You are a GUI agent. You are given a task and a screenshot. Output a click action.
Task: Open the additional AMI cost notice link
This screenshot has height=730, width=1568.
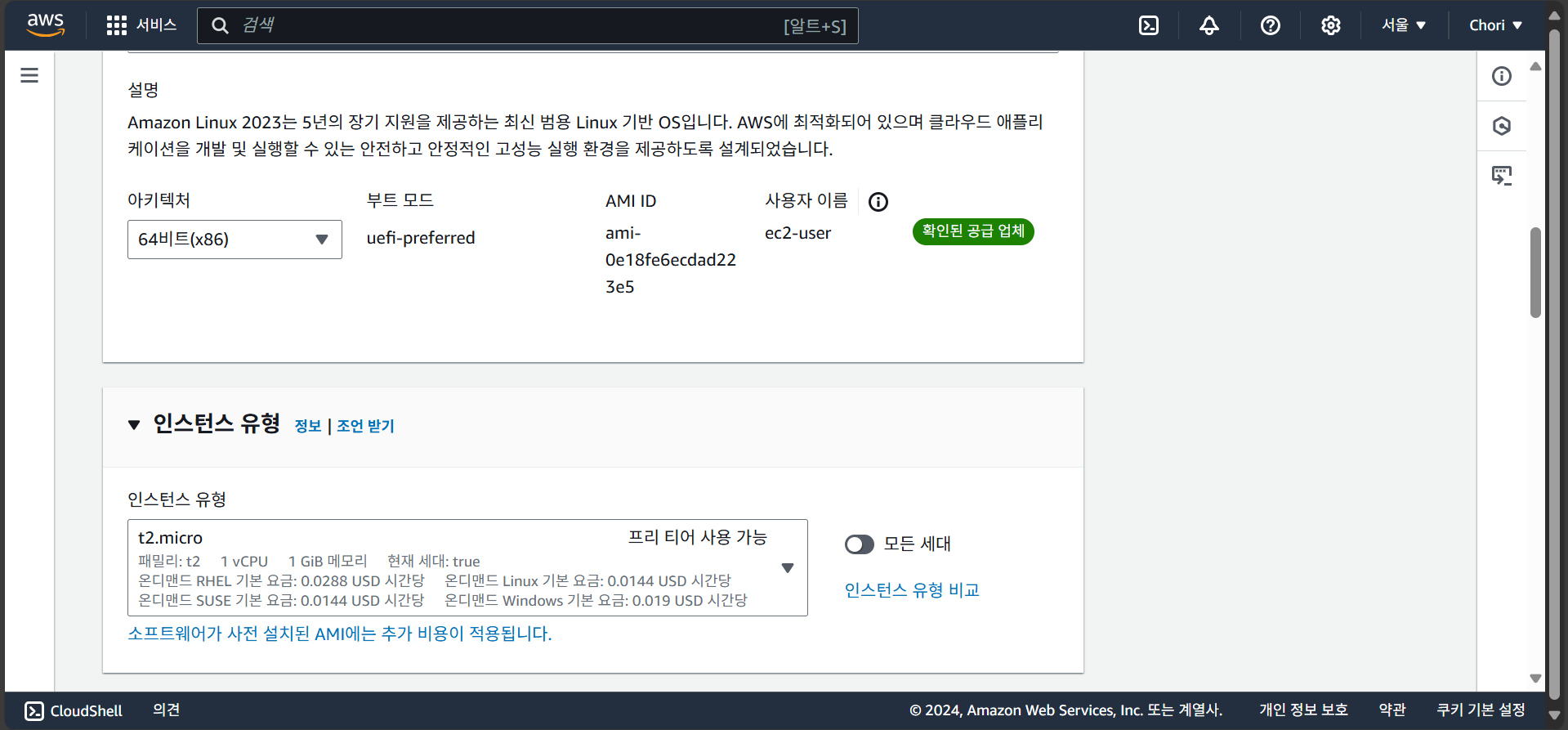340,634
